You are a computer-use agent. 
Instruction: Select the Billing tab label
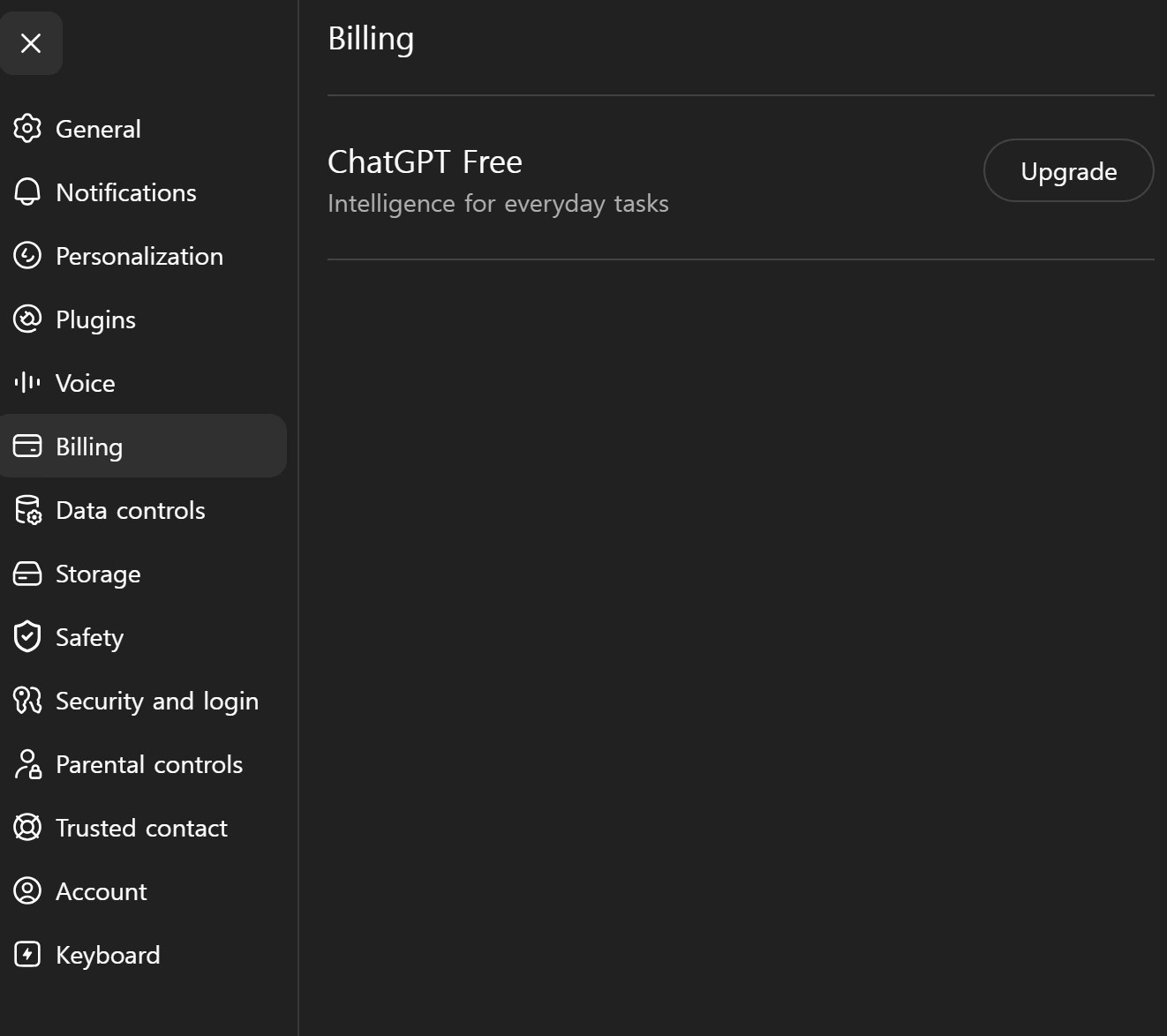pos(89,447)
